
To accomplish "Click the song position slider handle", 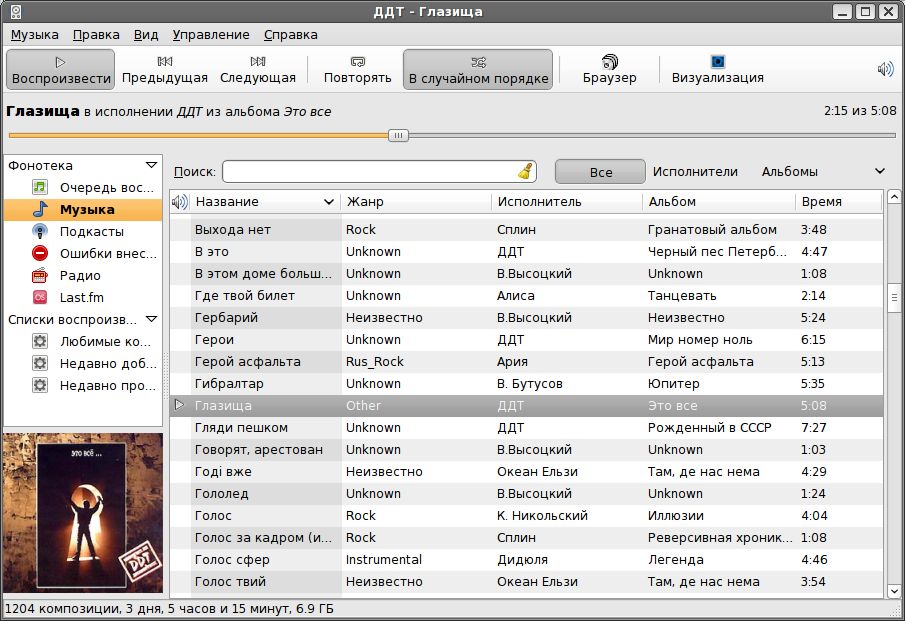I will (398, 136).
